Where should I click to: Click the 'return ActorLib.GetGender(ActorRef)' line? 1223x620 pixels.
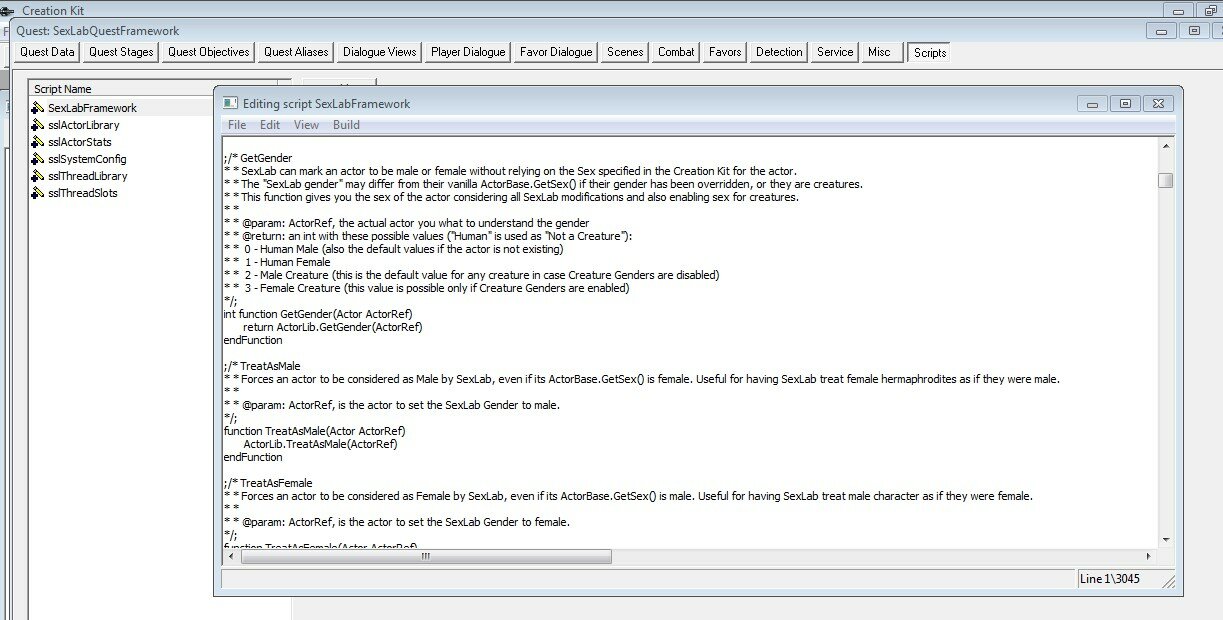click(334, 327)
